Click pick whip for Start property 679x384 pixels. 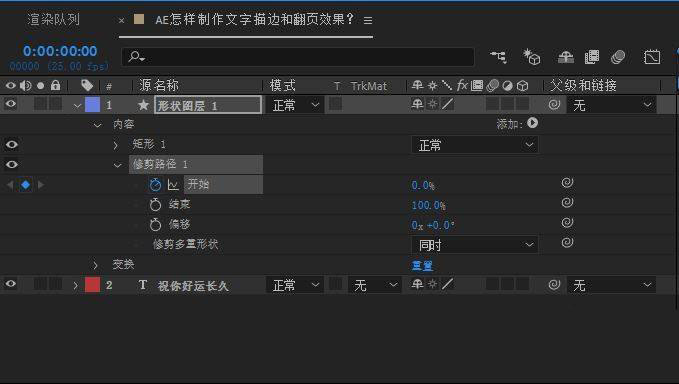(567, 183)
